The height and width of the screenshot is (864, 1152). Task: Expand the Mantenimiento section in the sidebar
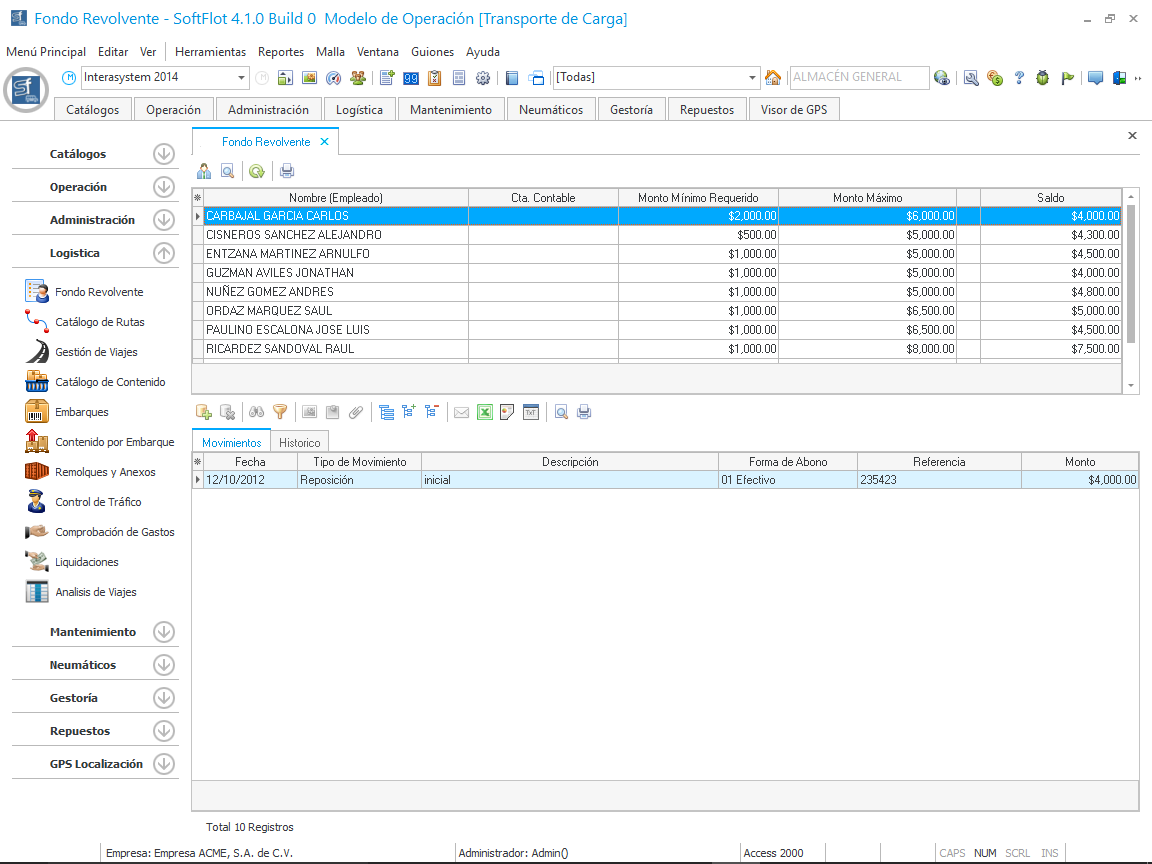click(x=164, y=632)
